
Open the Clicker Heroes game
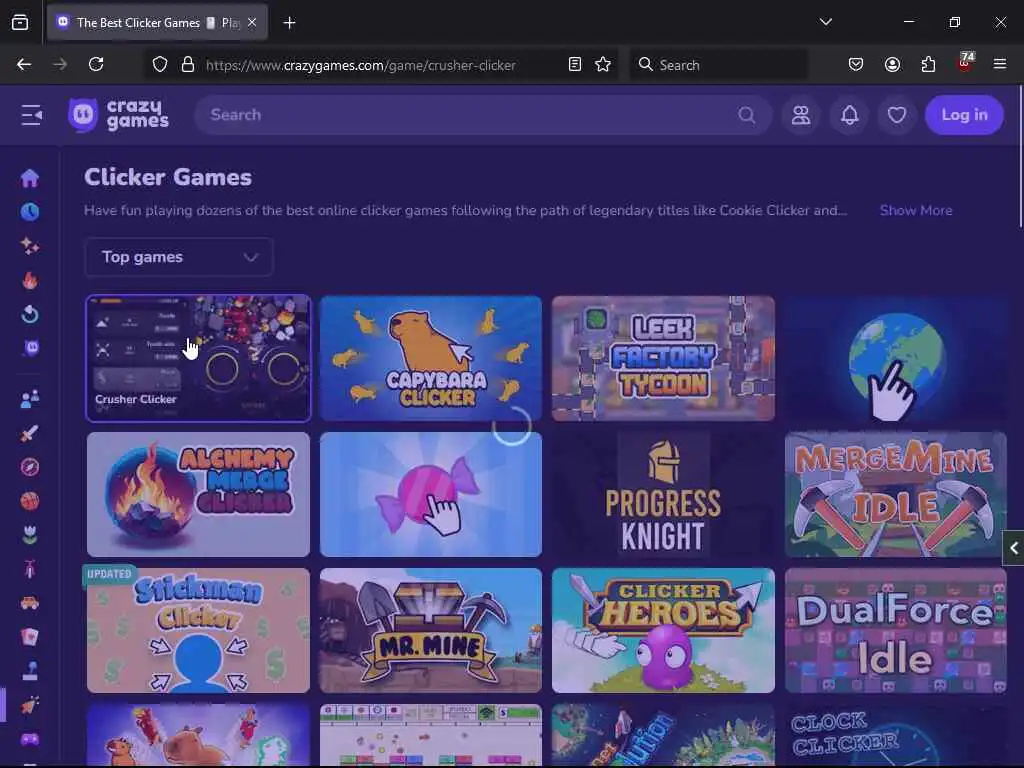[663, 630]
